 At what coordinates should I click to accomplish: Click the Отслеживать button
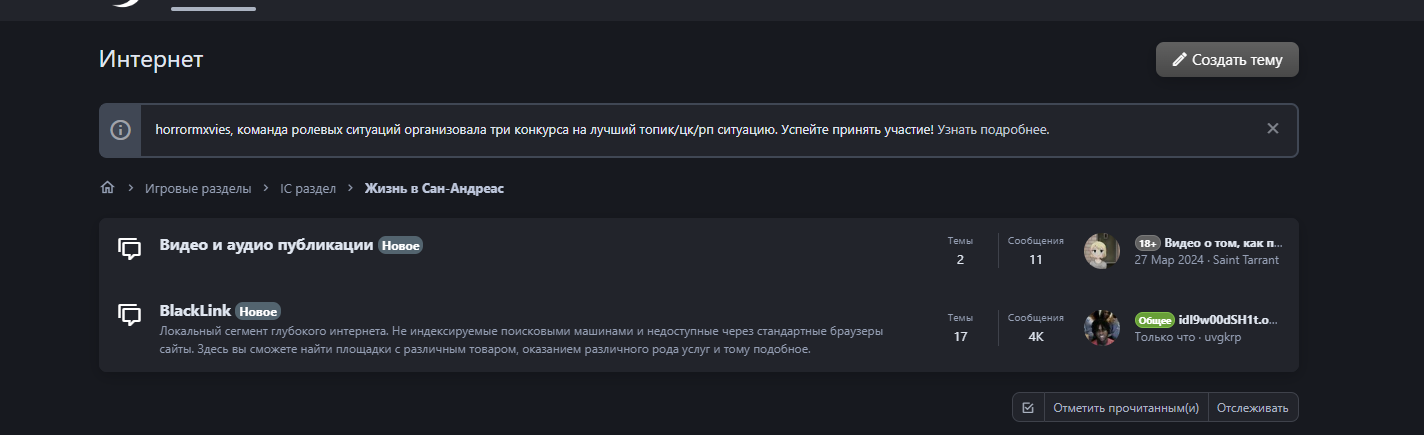point(1254,408)
